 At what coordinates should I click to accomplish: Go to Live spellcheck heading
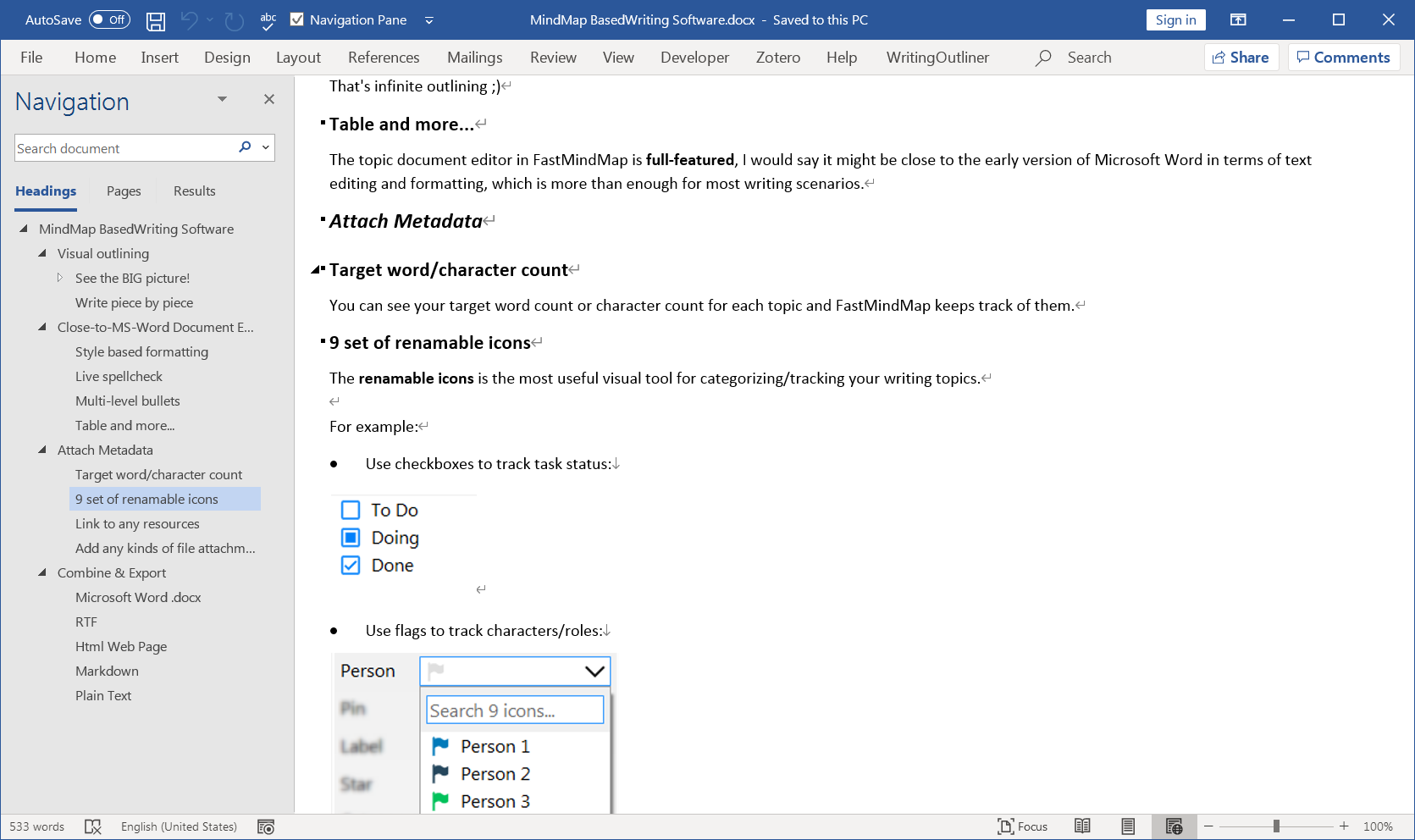[119, 376]
